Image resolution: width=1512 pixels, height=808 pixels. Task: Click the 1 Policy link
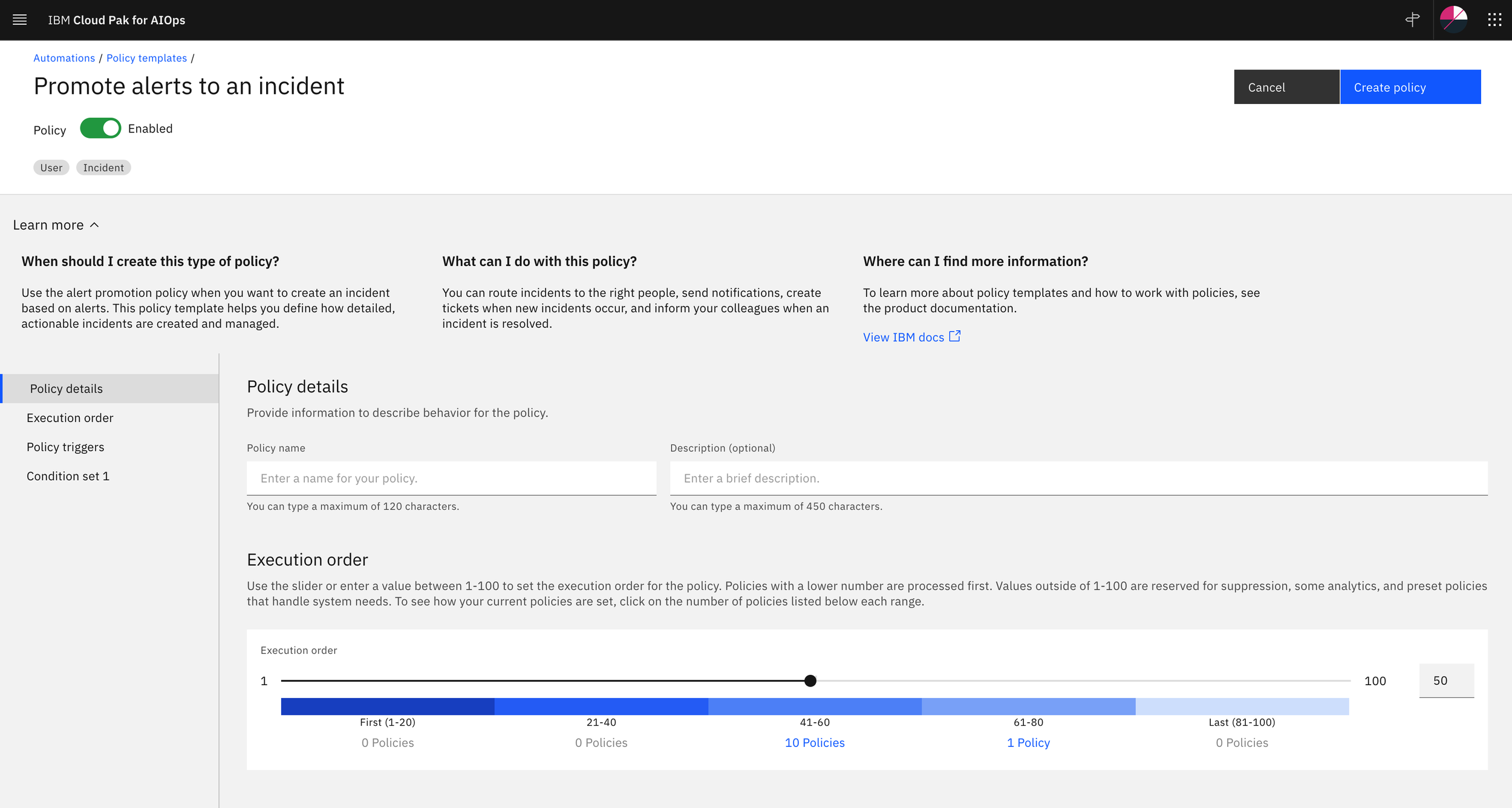point(1028,743)
